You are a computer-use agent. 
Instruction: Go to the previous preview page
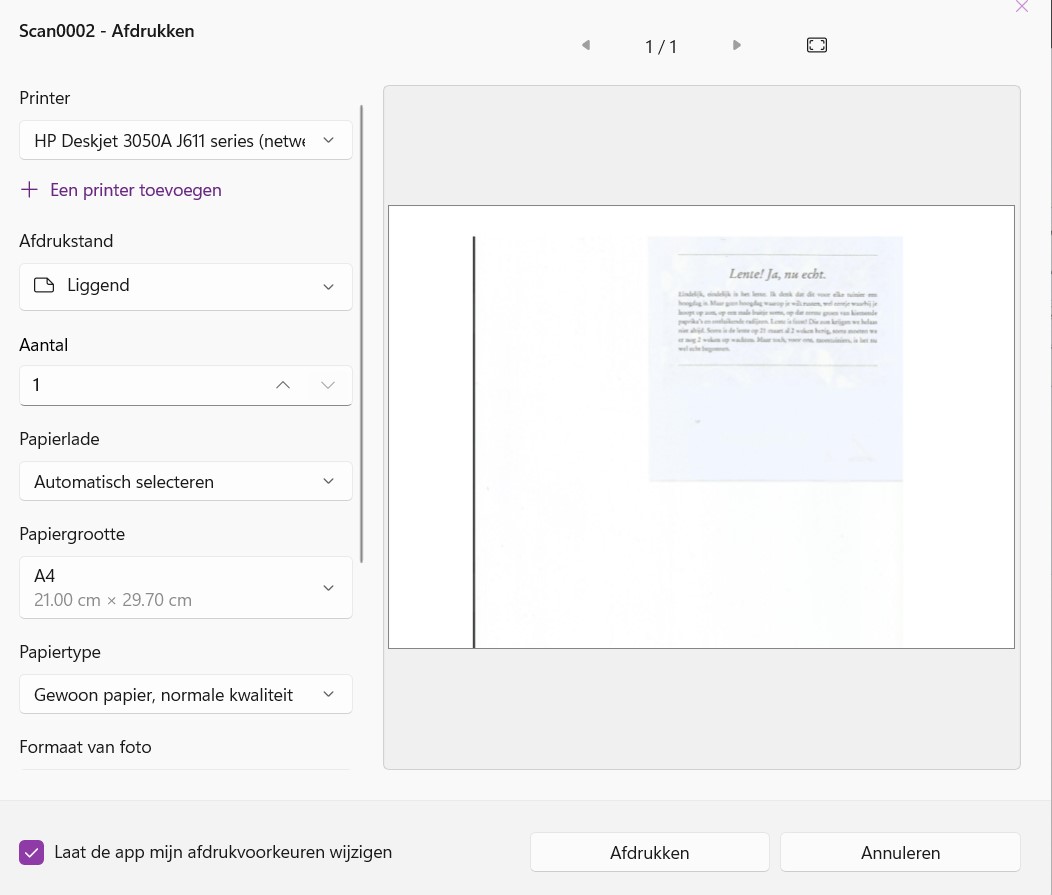click(x=586, y=45)
